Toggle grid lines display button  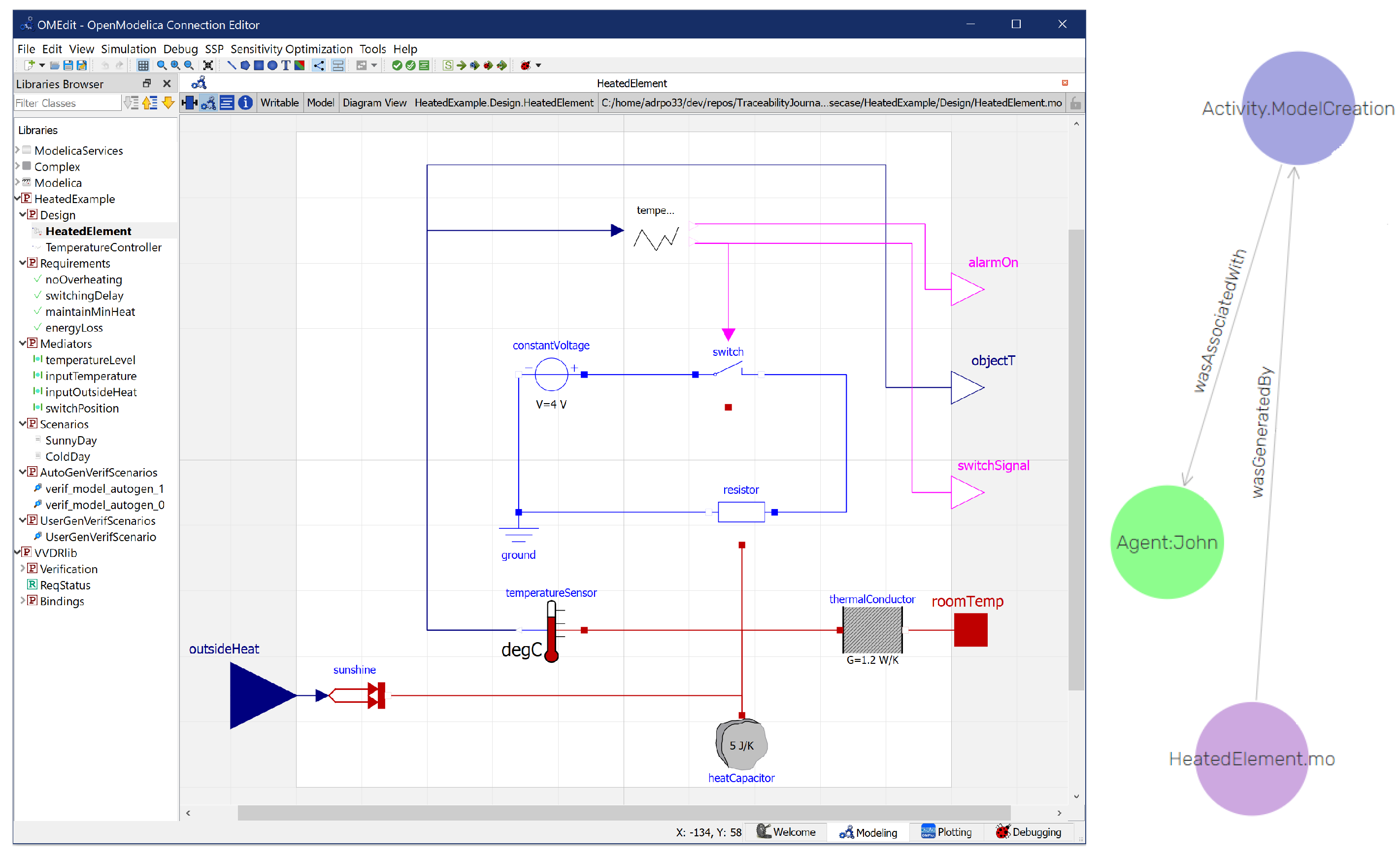point(143,66)
